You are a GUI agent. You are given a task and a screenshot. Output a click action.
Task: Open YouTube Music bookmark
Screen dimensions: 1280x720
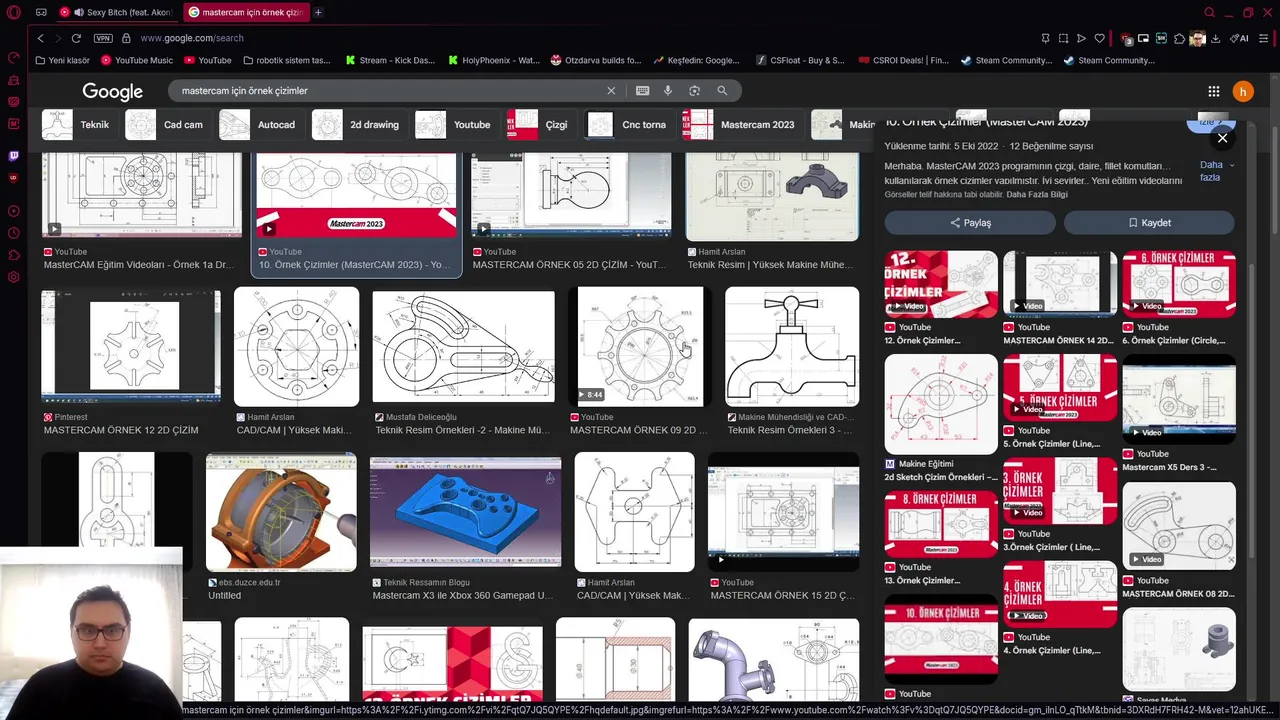click(x=136, y=60)
